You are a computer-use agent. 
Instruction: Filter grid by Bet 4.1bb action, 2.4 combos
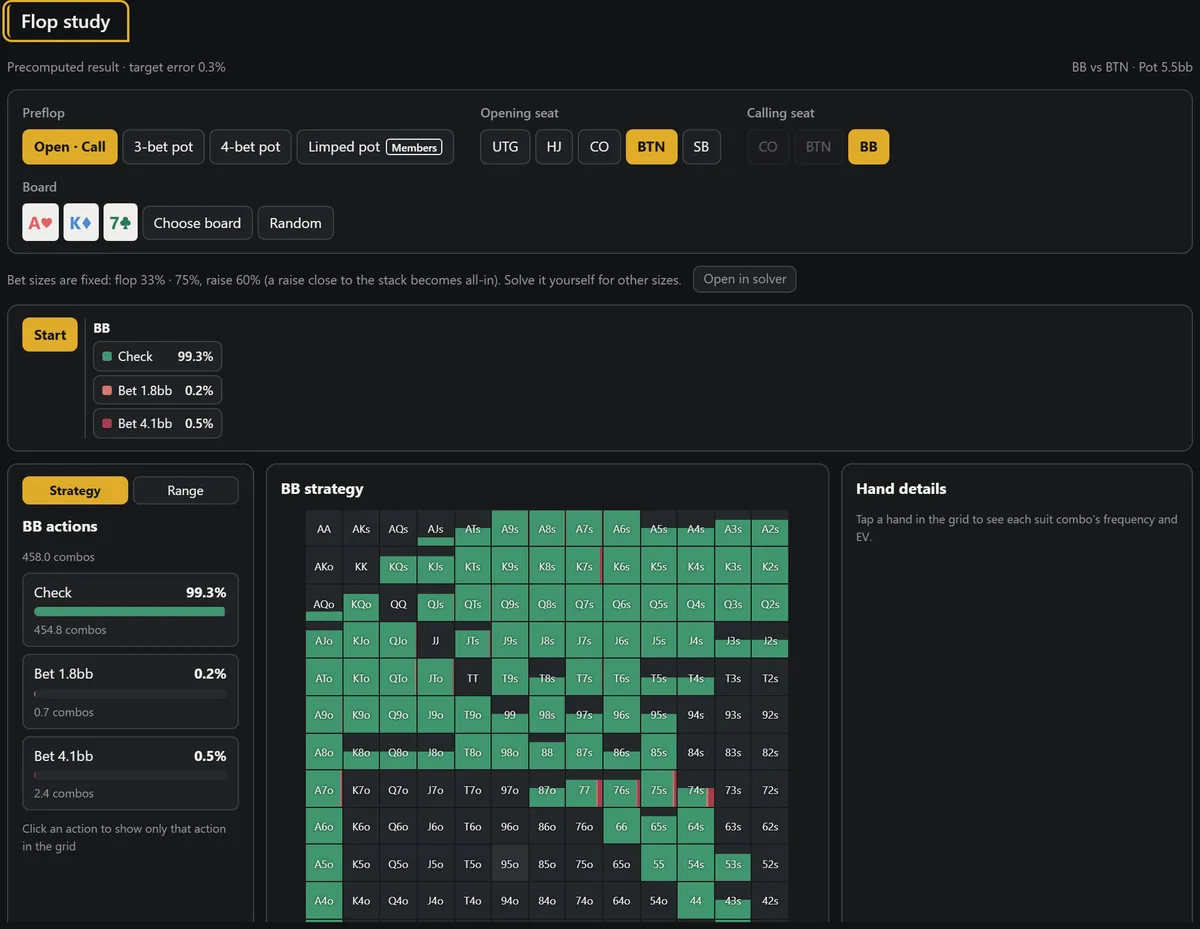point(130,773)
